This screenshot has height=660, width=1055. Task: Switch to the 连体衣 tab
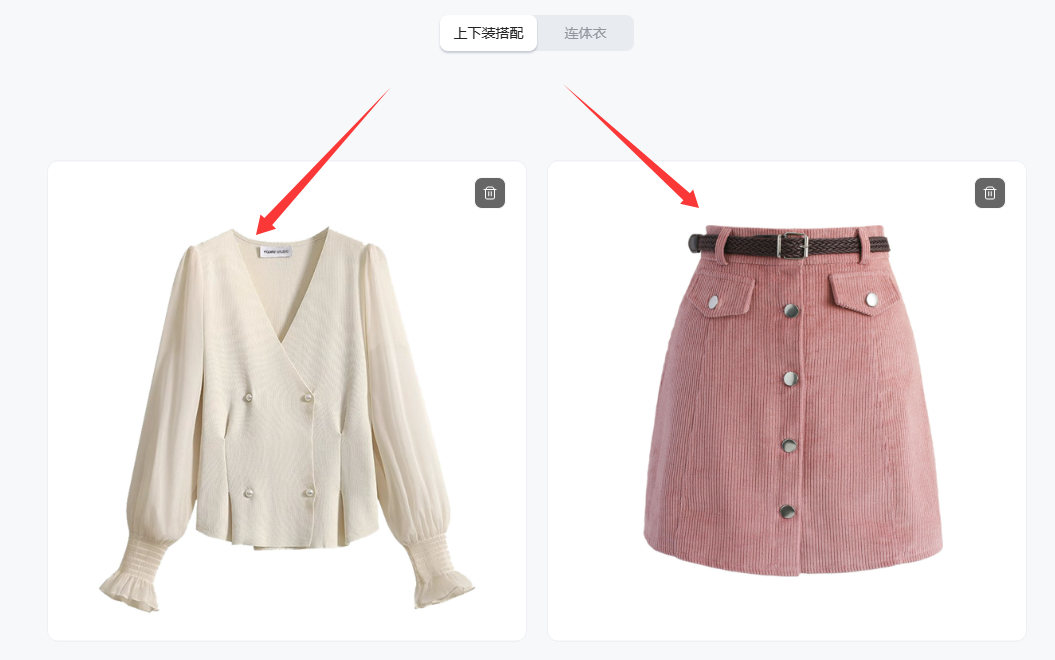tap(585, 33)
